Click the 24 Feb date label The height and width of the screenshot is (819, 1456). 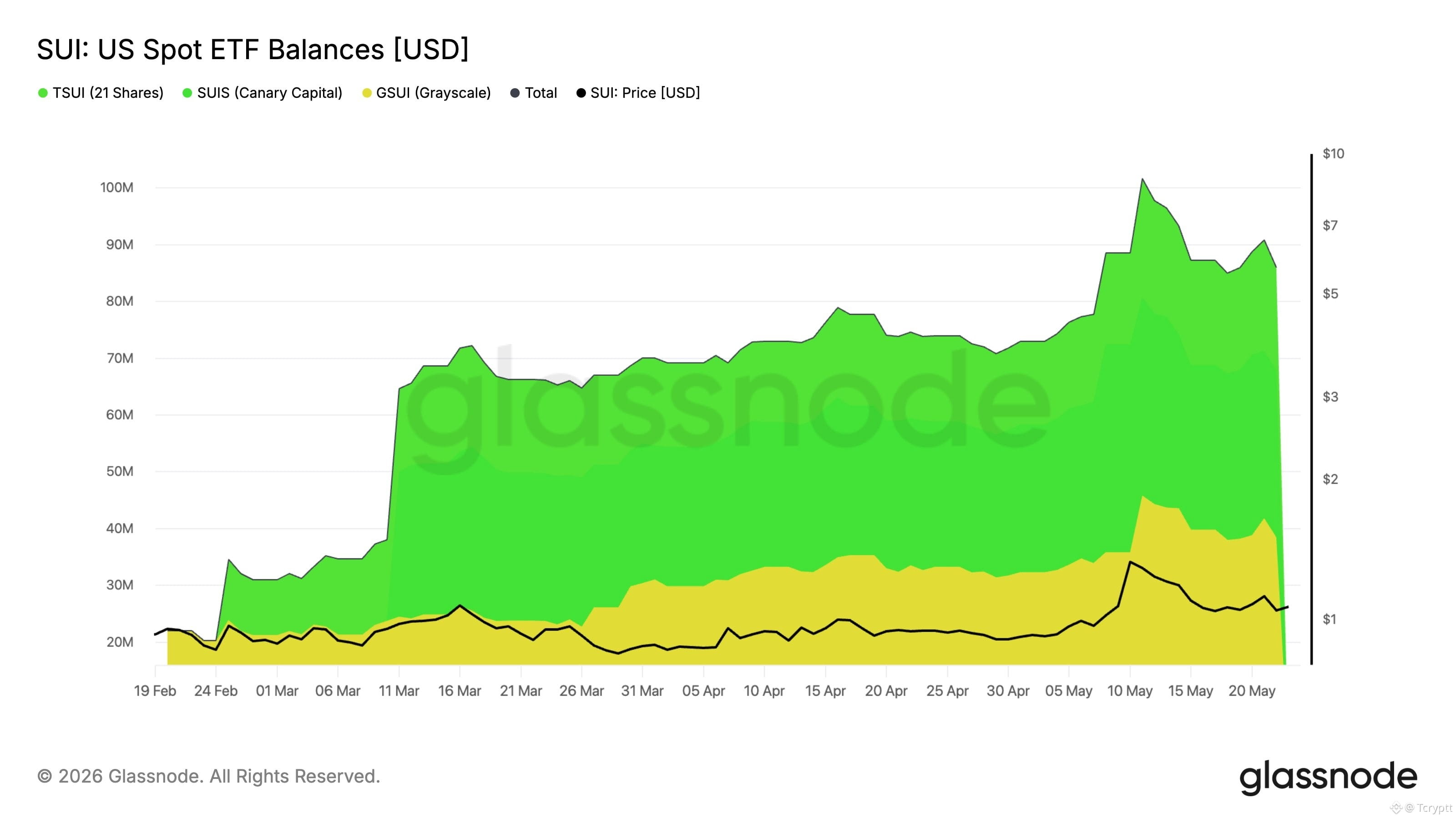[216, 691]
